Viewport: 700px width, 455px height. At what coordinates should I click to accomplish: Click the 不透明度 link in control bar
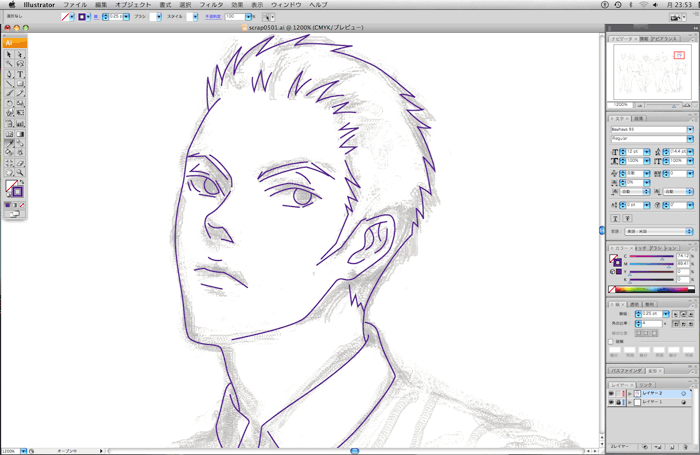tap(213, 17)
